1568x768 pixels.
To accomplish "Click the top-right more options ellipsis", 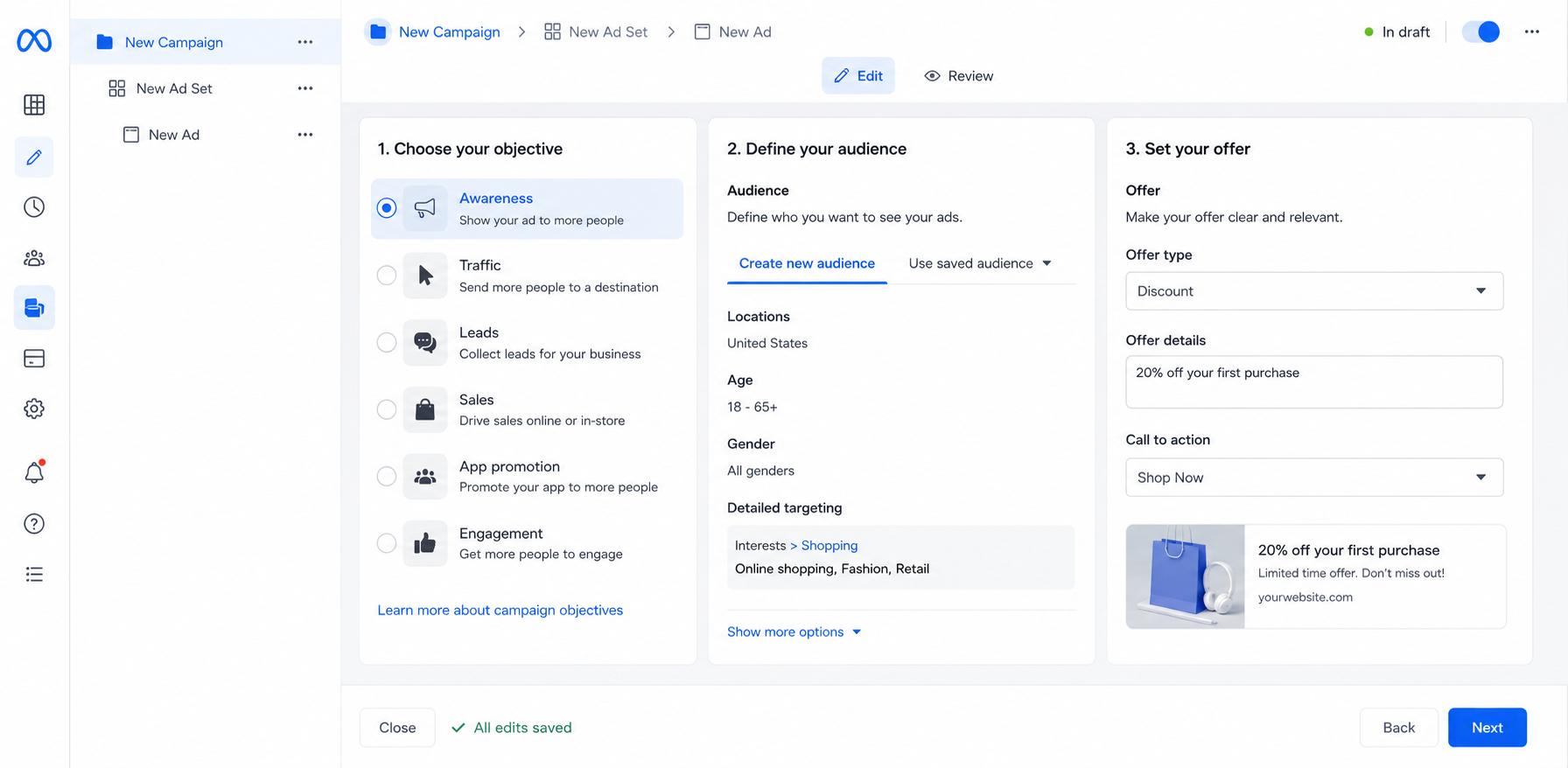I will coord(1531,31).
